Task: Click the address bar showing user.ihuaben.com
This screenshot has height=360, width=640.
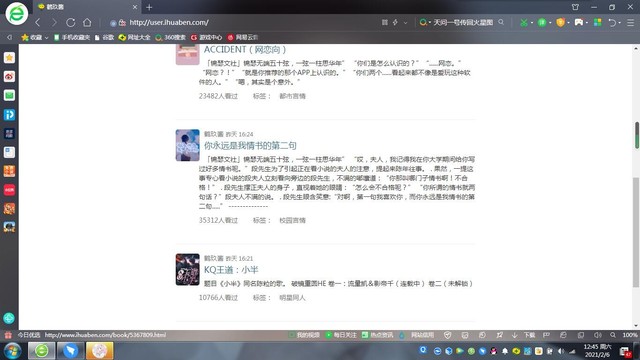Action: pos(169,22)
